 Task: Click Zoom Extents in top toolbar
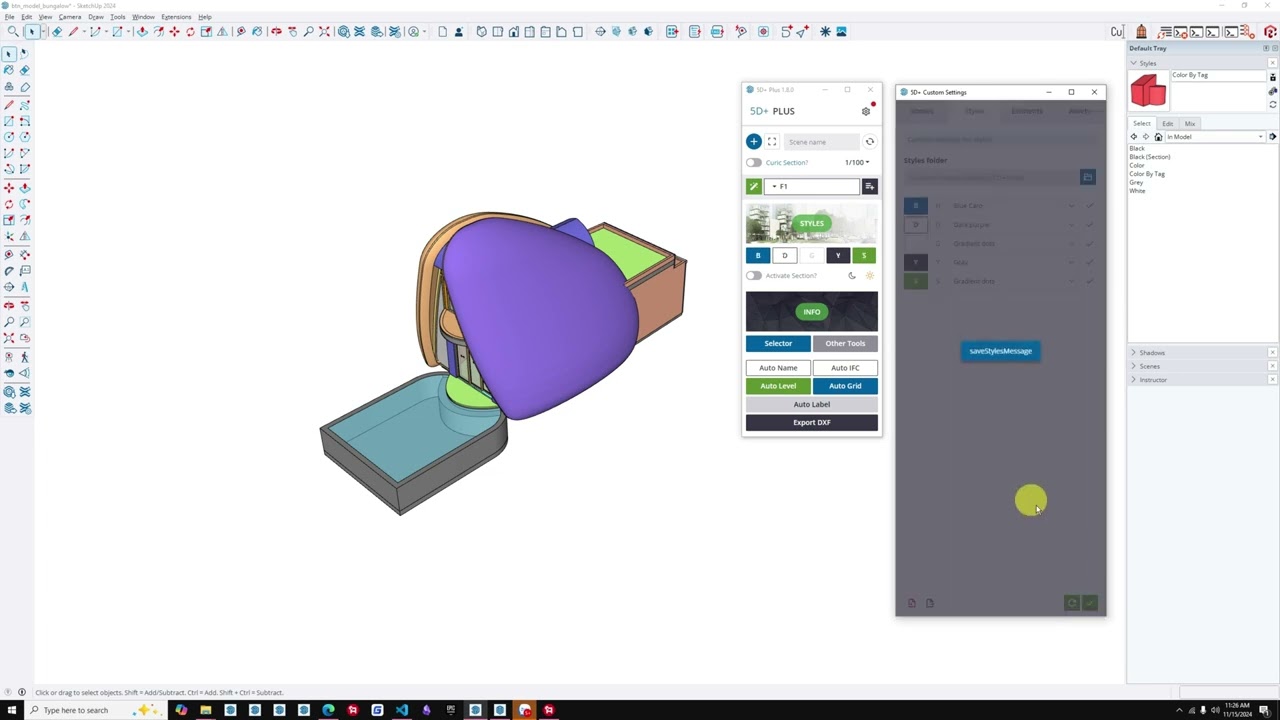[x=324, y=32]
